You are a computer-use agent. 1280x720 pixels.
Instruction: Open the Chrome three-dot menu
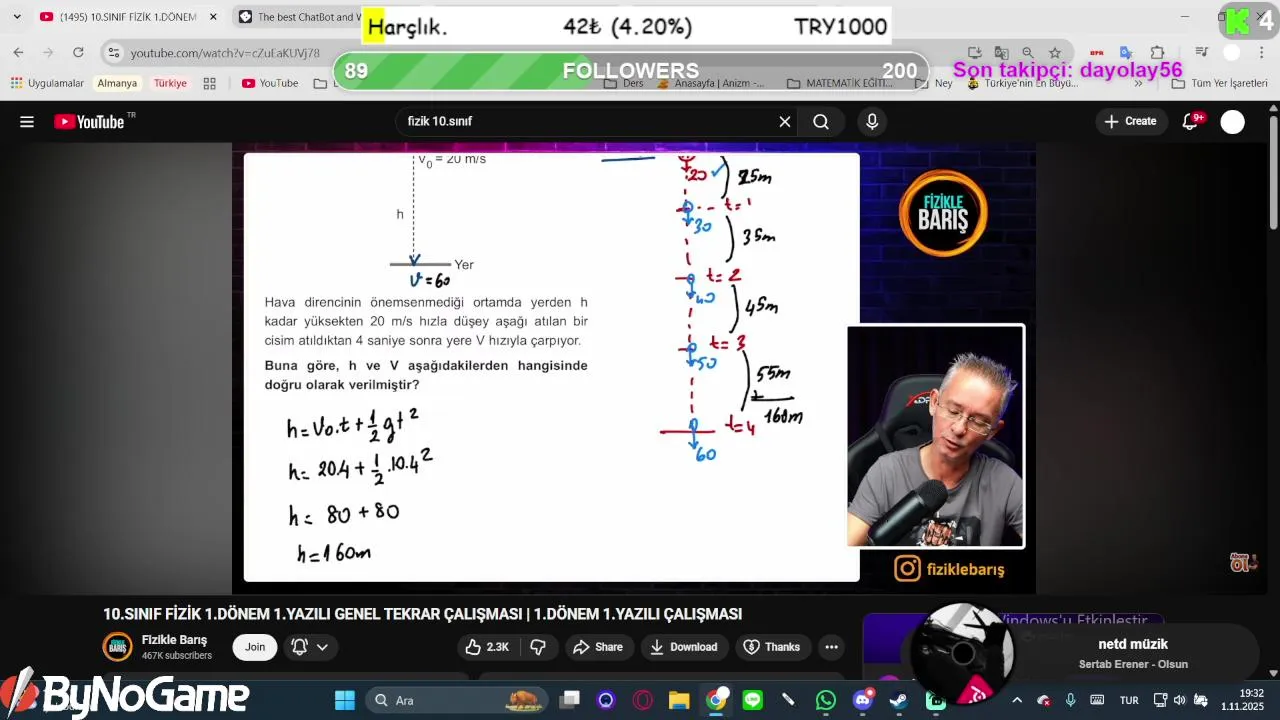click(1262, 53)
